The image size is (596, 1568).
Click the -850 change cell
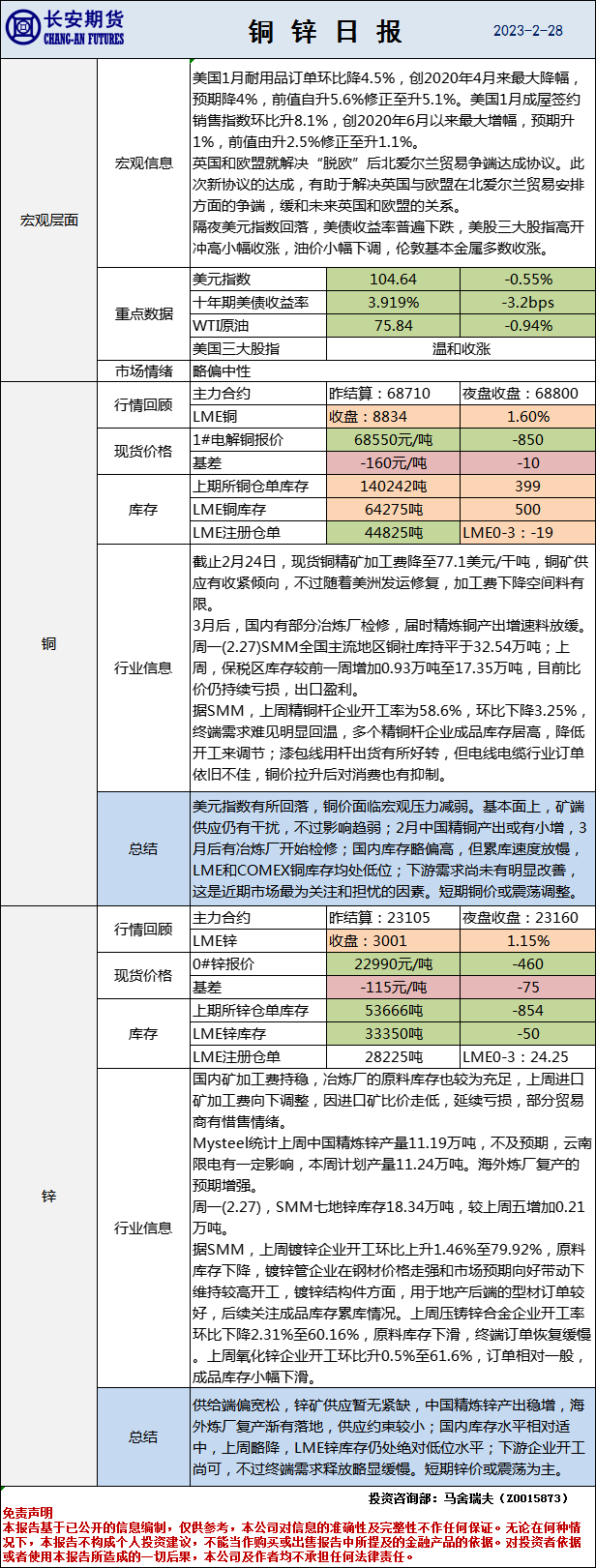527,439
